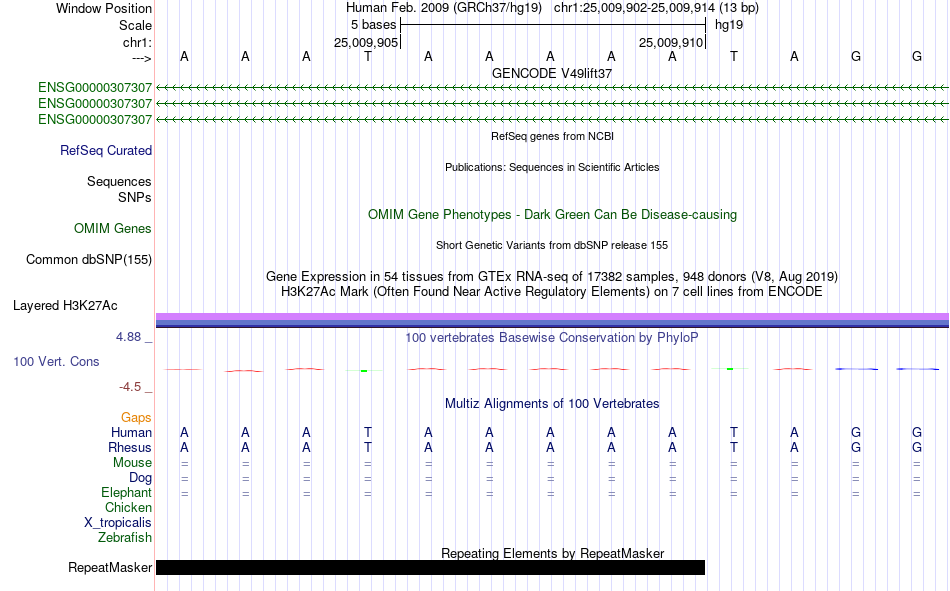Click the Mouse species row label
950x591 pixels.
(133, 462)
